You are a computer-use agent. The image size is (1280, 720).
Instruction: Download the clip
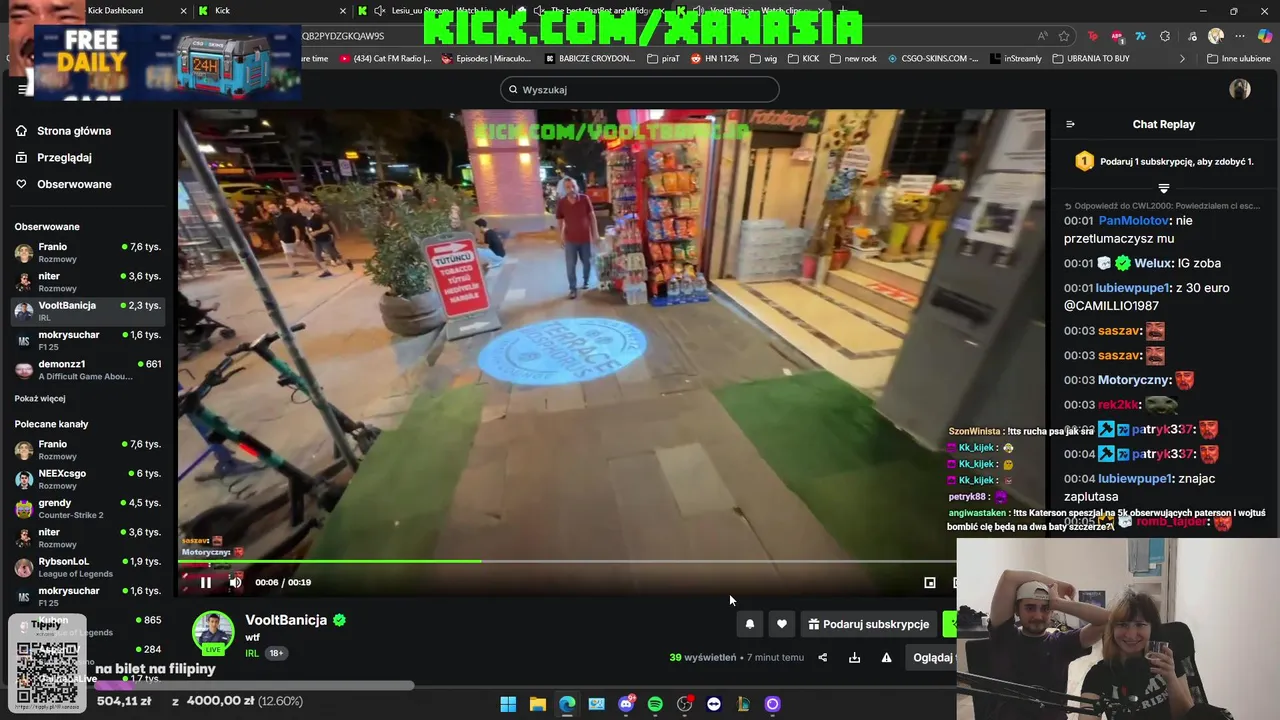click(854, 657)
